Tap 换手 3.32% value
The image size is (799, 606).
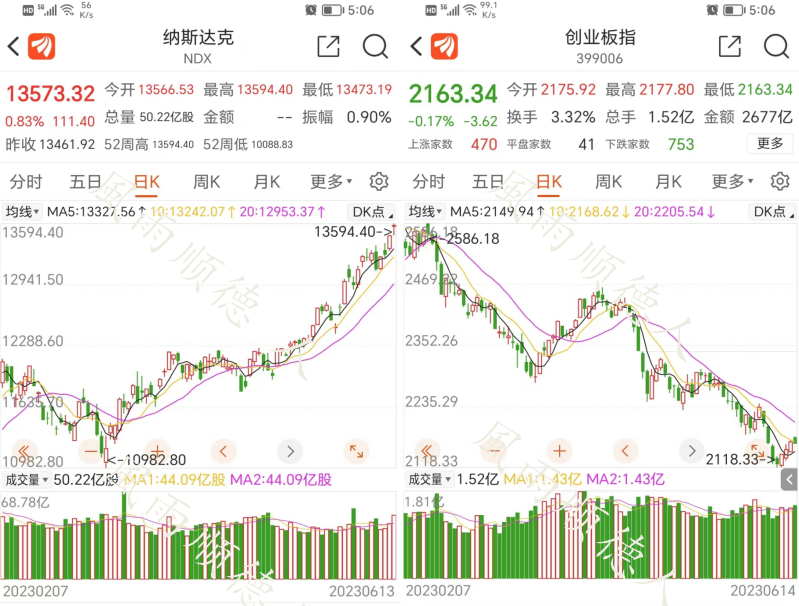coord(573,117)
